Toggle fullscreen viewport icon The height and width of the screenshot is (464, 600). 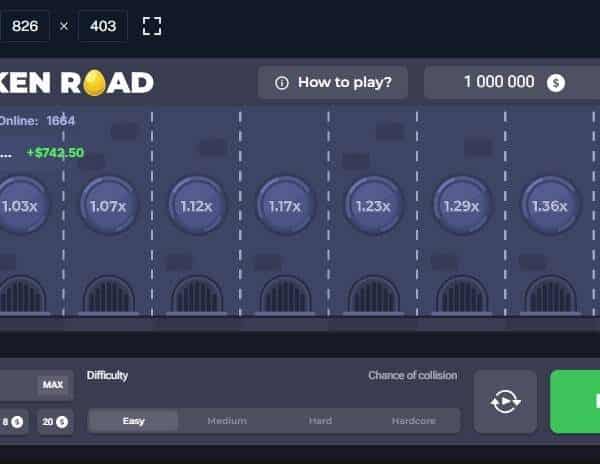(x=152, y=26)
